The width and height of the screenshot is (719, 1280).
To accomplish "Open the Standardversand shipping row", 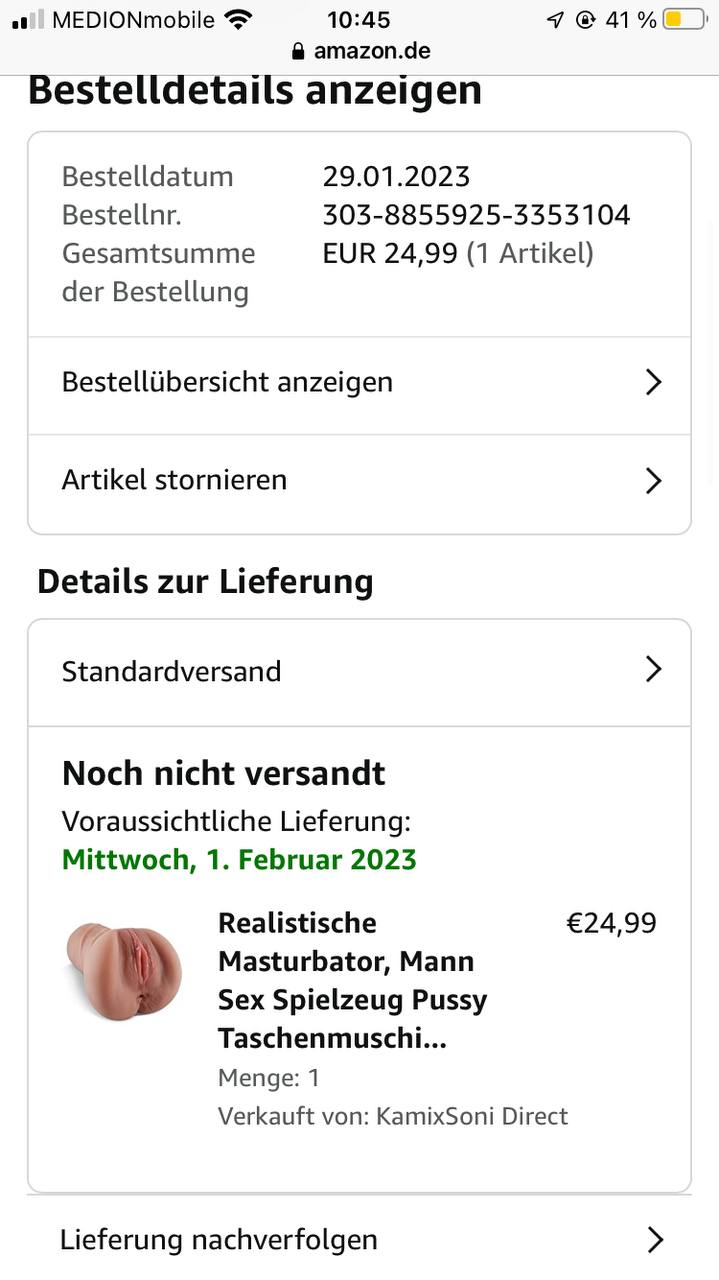I will 172,671.
